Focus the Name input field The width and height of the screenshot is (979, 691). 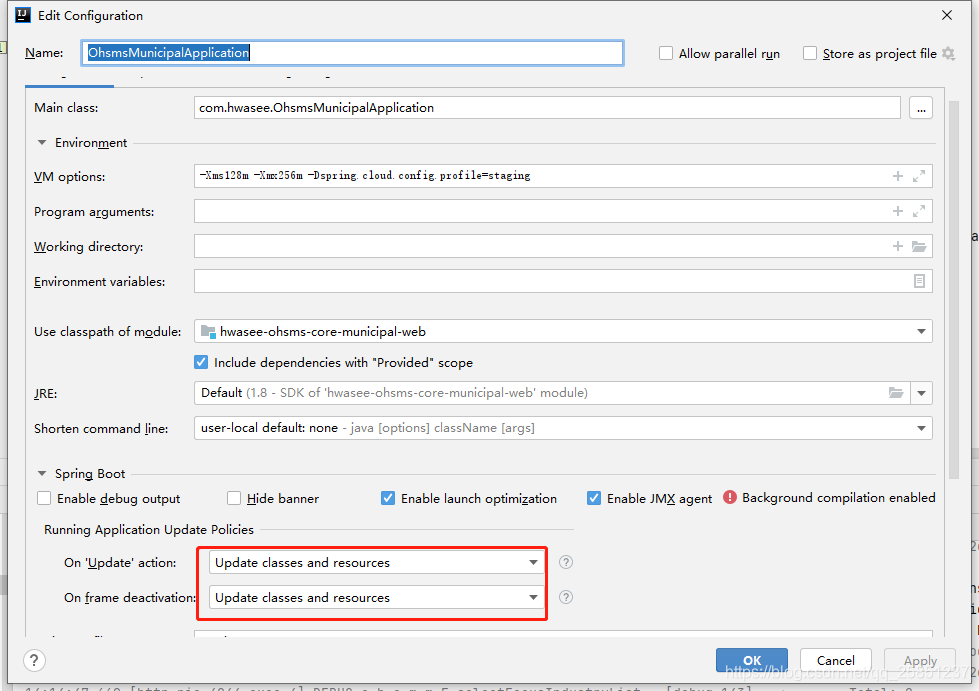pyautogui.click(x=352, y=53)
